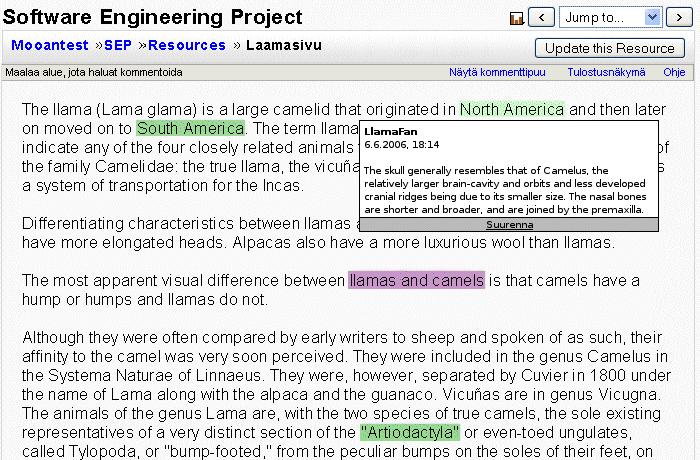Screen dimensions: 700x460
Task: Click the 6.6.2006, 18:14 timestamp
Action: pyautogui.click(x=402, y=145)
